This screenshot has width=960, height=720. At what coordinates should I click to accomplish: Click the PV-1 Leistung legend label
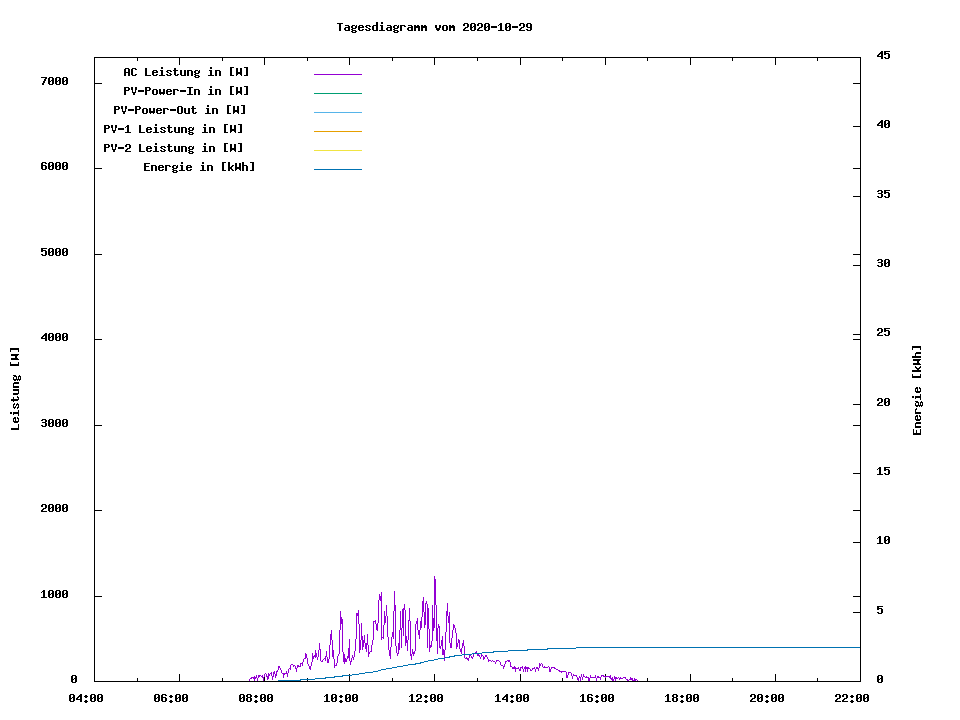click(173, 129)
